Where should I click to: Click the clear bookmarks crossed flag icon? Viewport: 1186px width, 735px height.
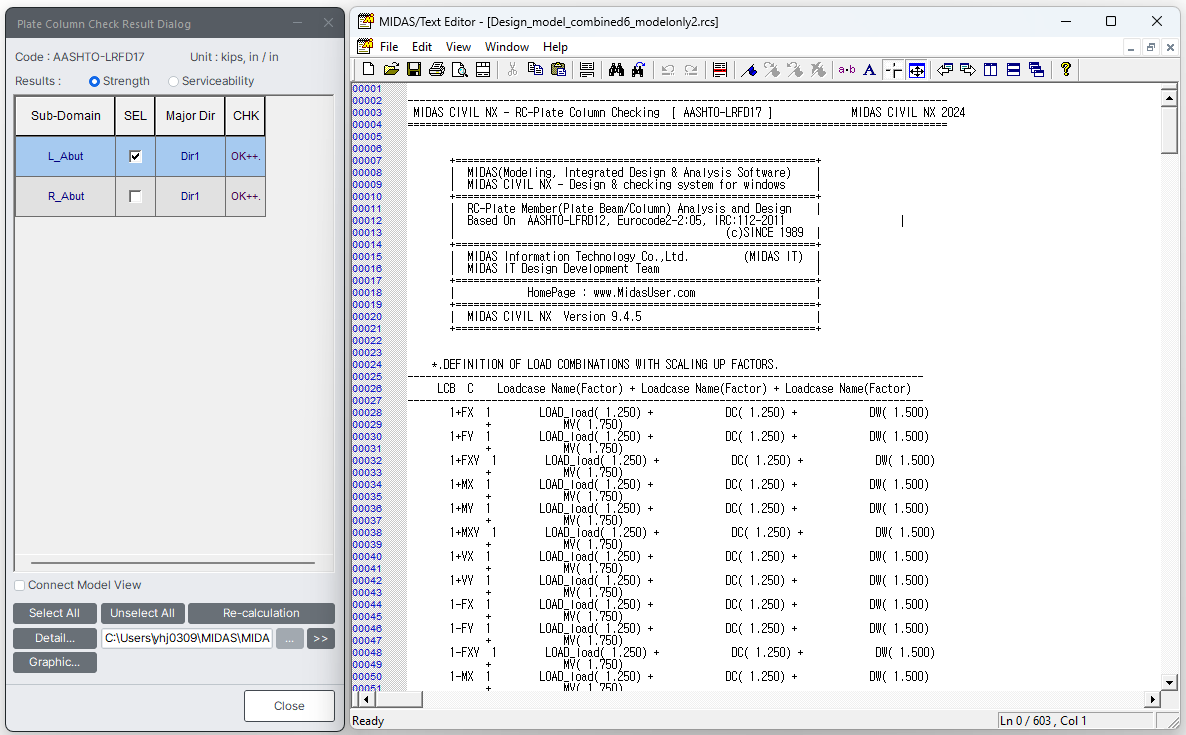[x=818, y=70]
